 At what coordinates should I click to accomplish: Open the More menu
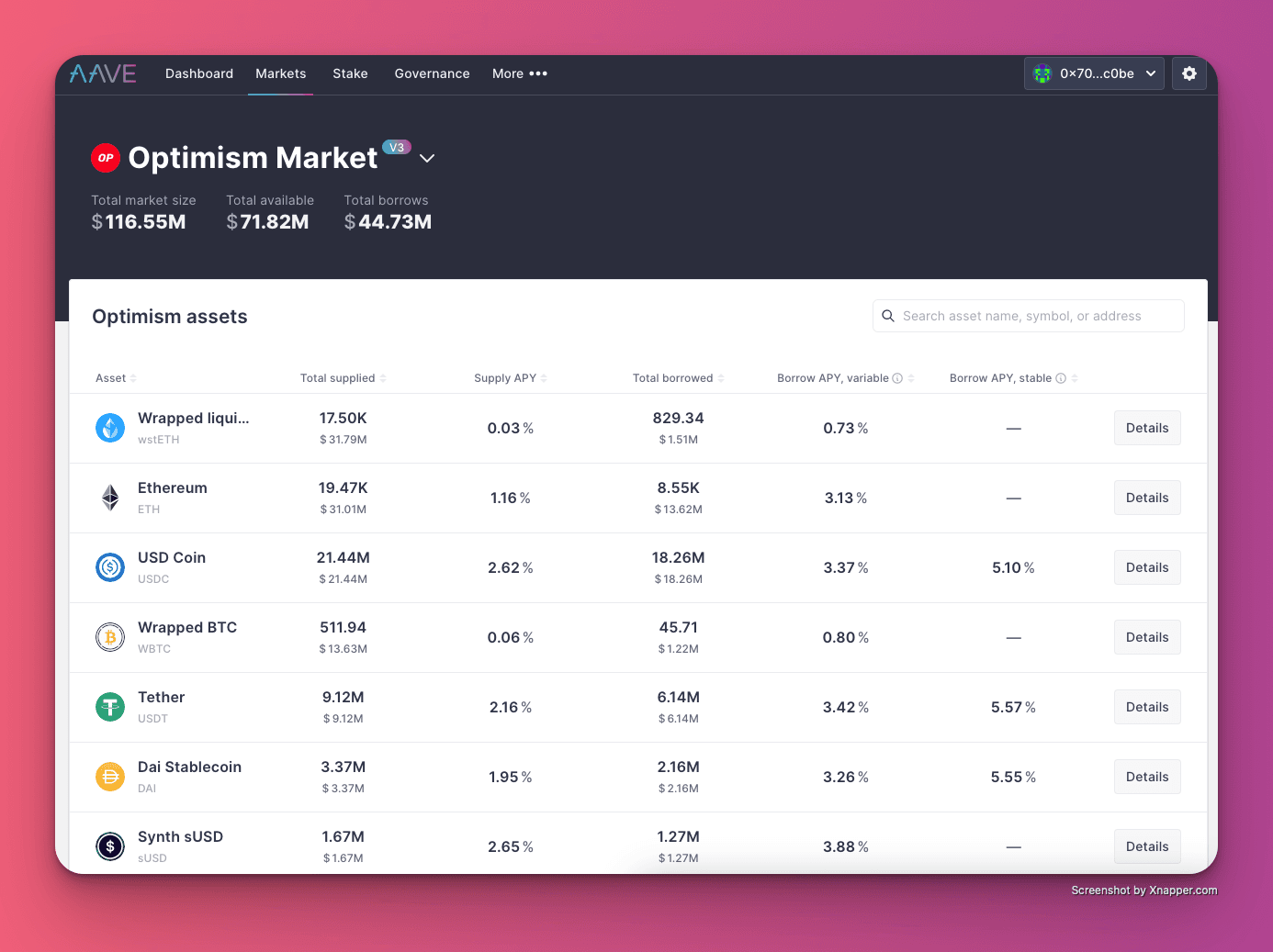(x=520, y=73)
